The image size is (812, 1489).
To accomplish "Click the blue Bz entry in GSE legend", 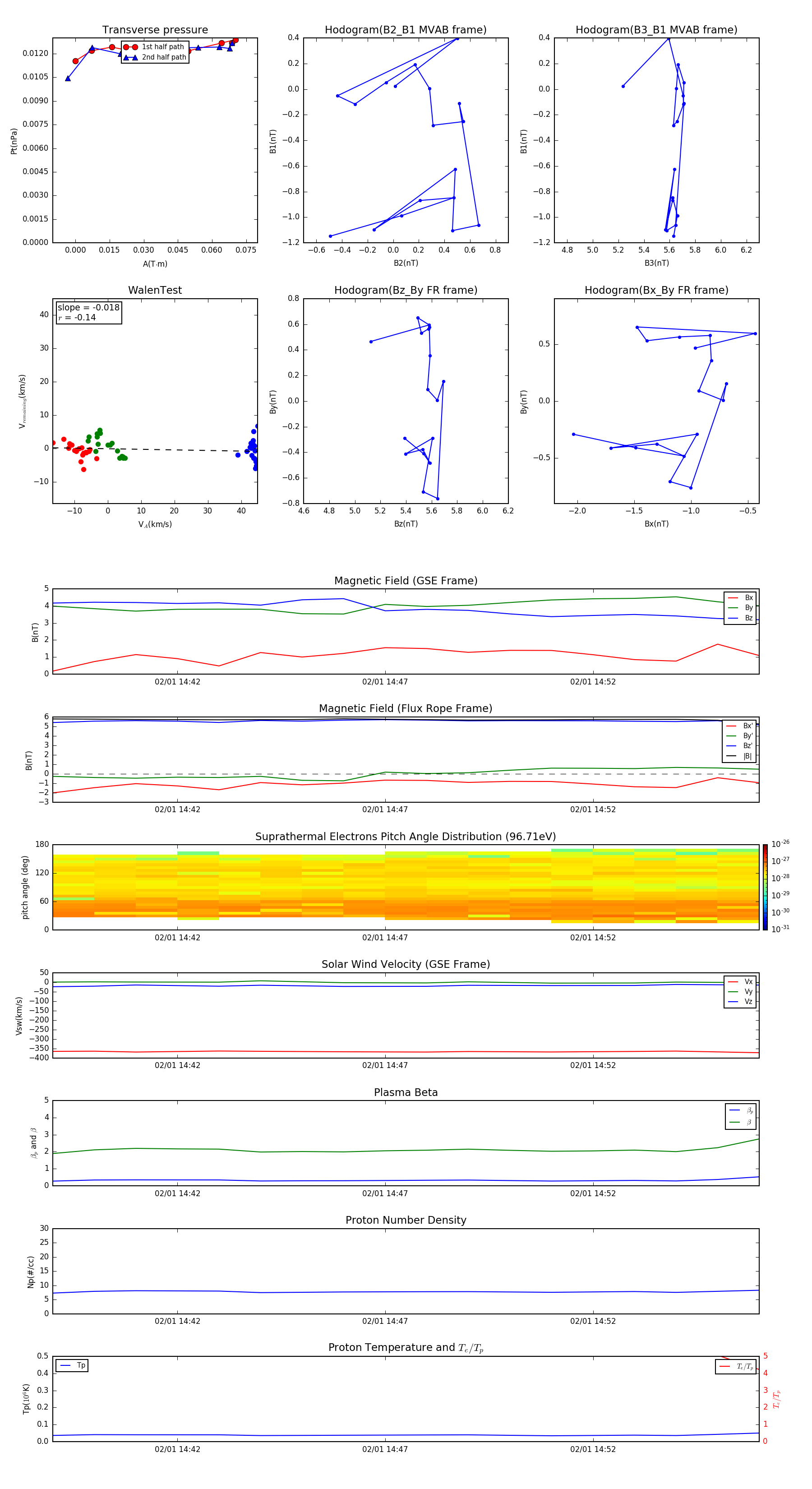I will 740,619.
